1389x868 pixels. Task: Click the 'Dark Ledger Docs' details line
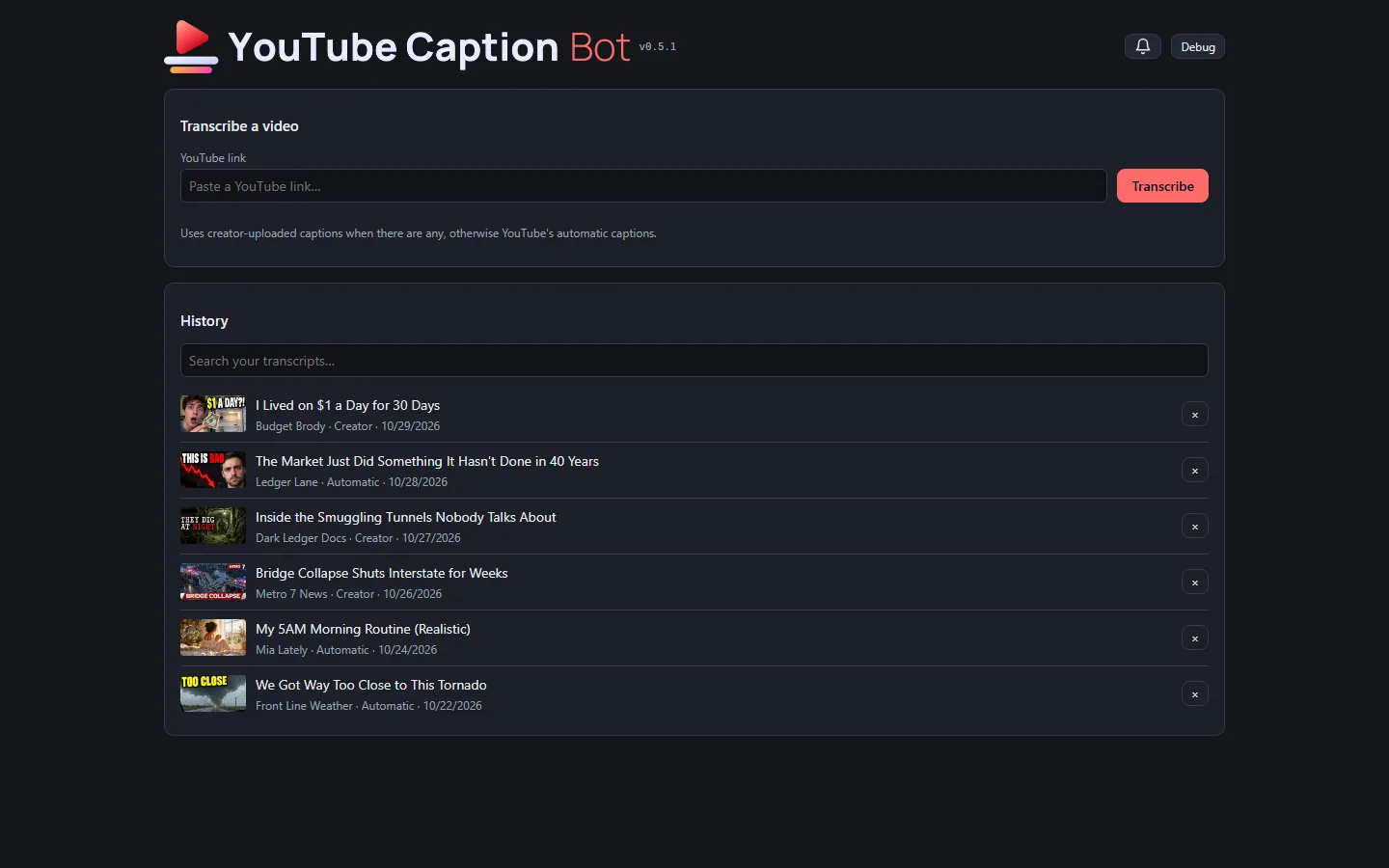tap(358, 538)
